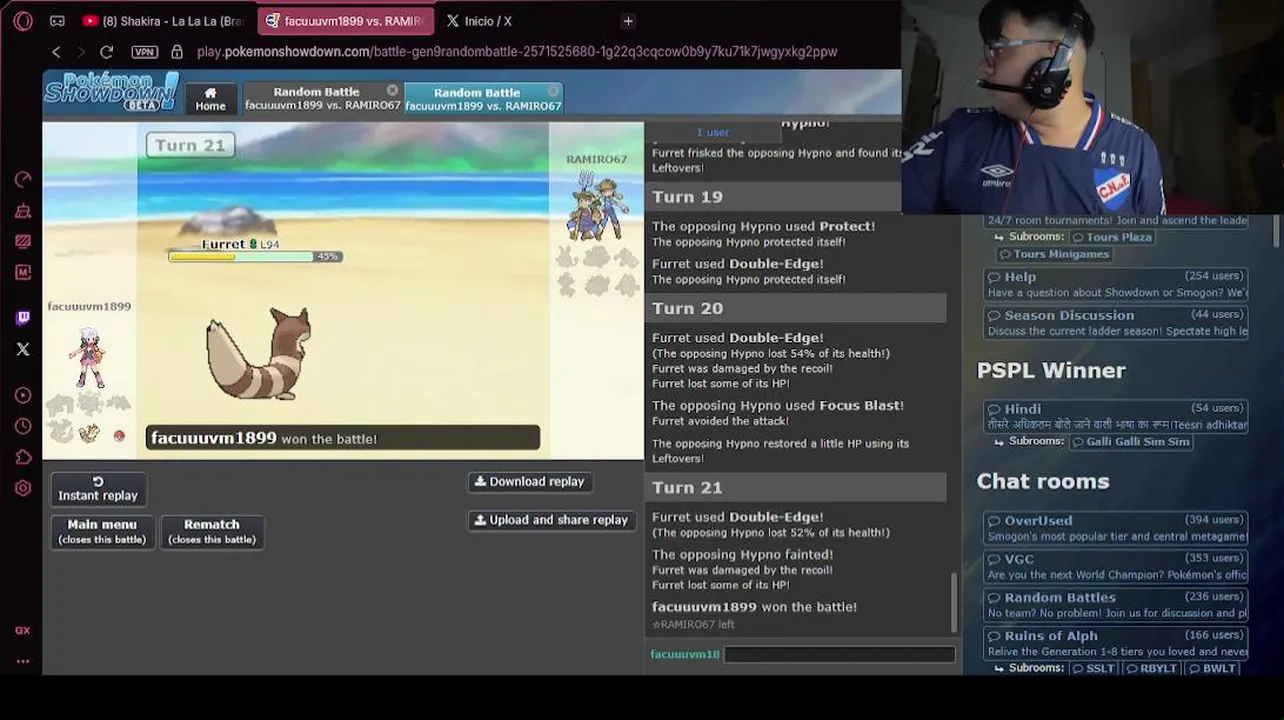
Task: Switch to facuuuvm1899 vs. RAMIRO browser tab
Action: 346,21
